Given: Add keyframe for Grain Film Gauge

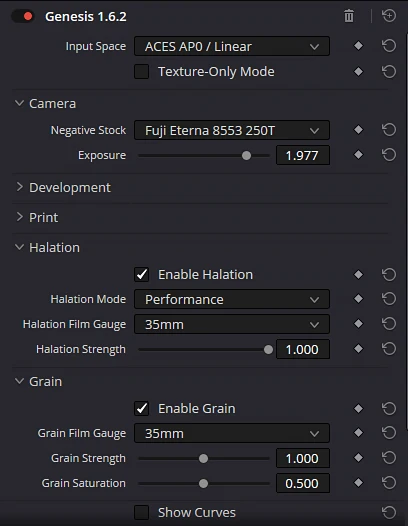Looking at the screenshot, I should (x=358, y=432).
